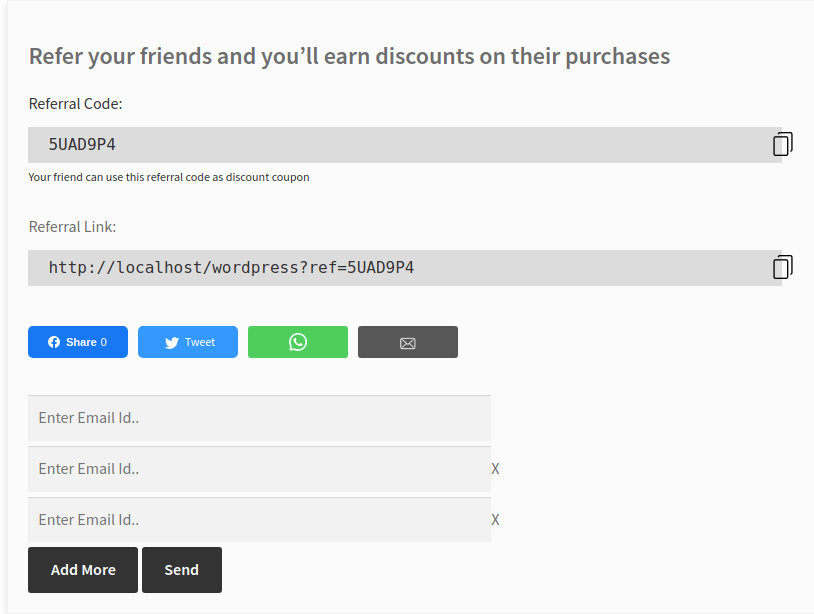814x614 pixels.
Task: Click the first Enter Email Id field
Action: (258, 418)
